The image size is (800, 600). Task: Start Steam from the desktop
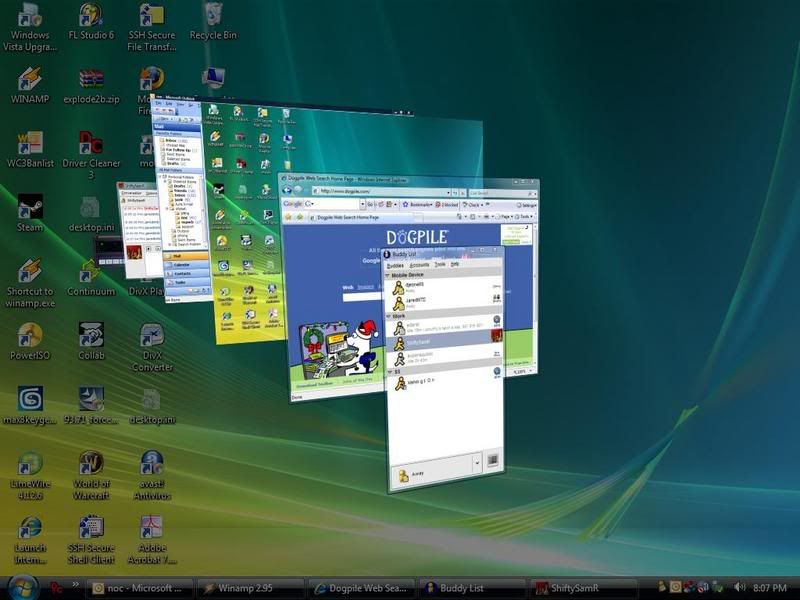30,214
